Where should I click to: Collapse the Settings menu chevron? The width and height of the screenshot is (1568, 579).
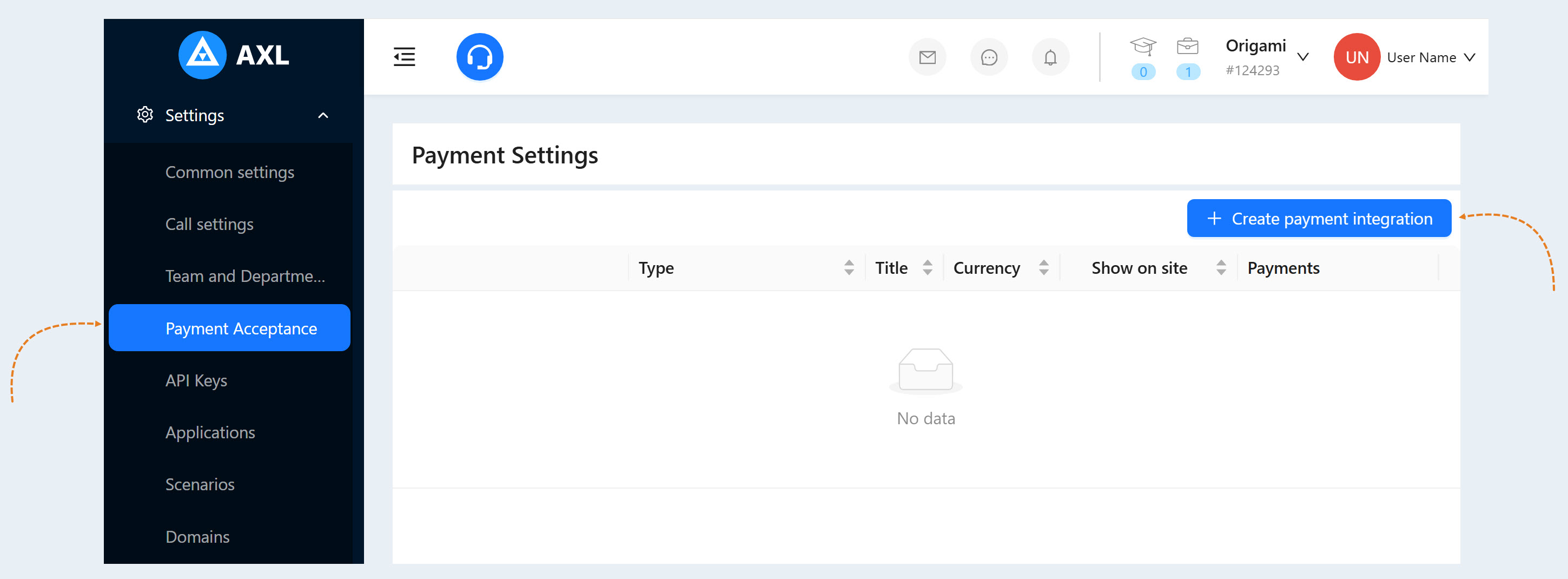323,115
